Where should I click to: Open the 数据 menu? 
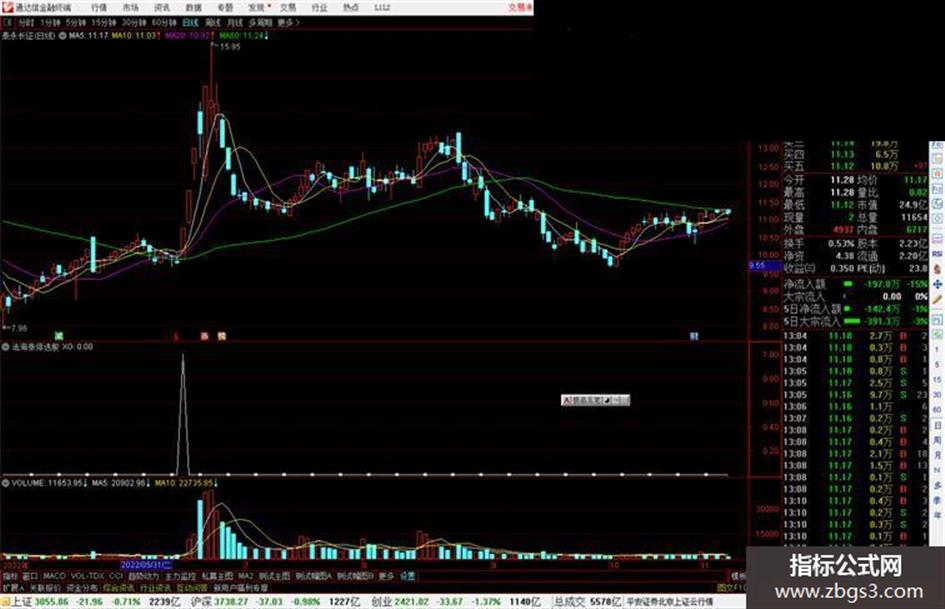click(193, 8)
